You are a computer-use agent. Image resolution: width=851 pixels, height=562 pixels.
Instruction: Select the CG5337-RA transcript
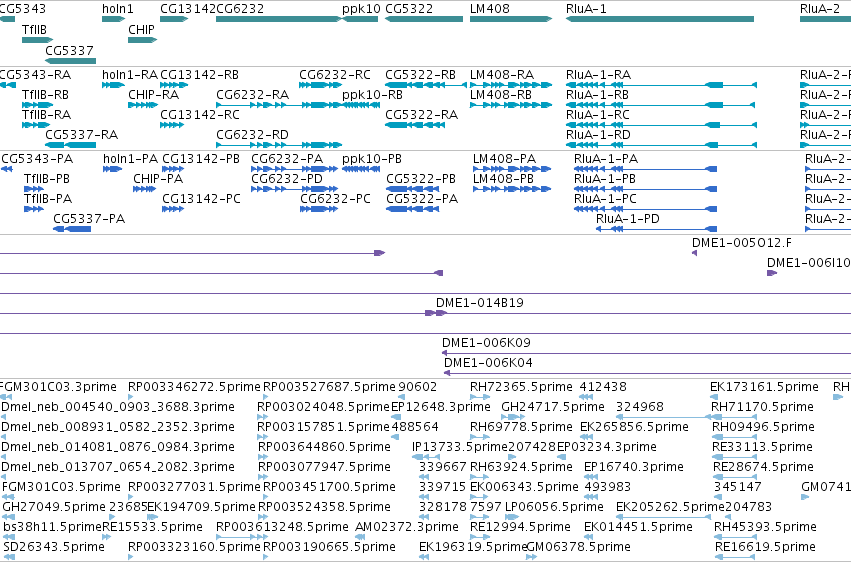[x=71, y=145]
